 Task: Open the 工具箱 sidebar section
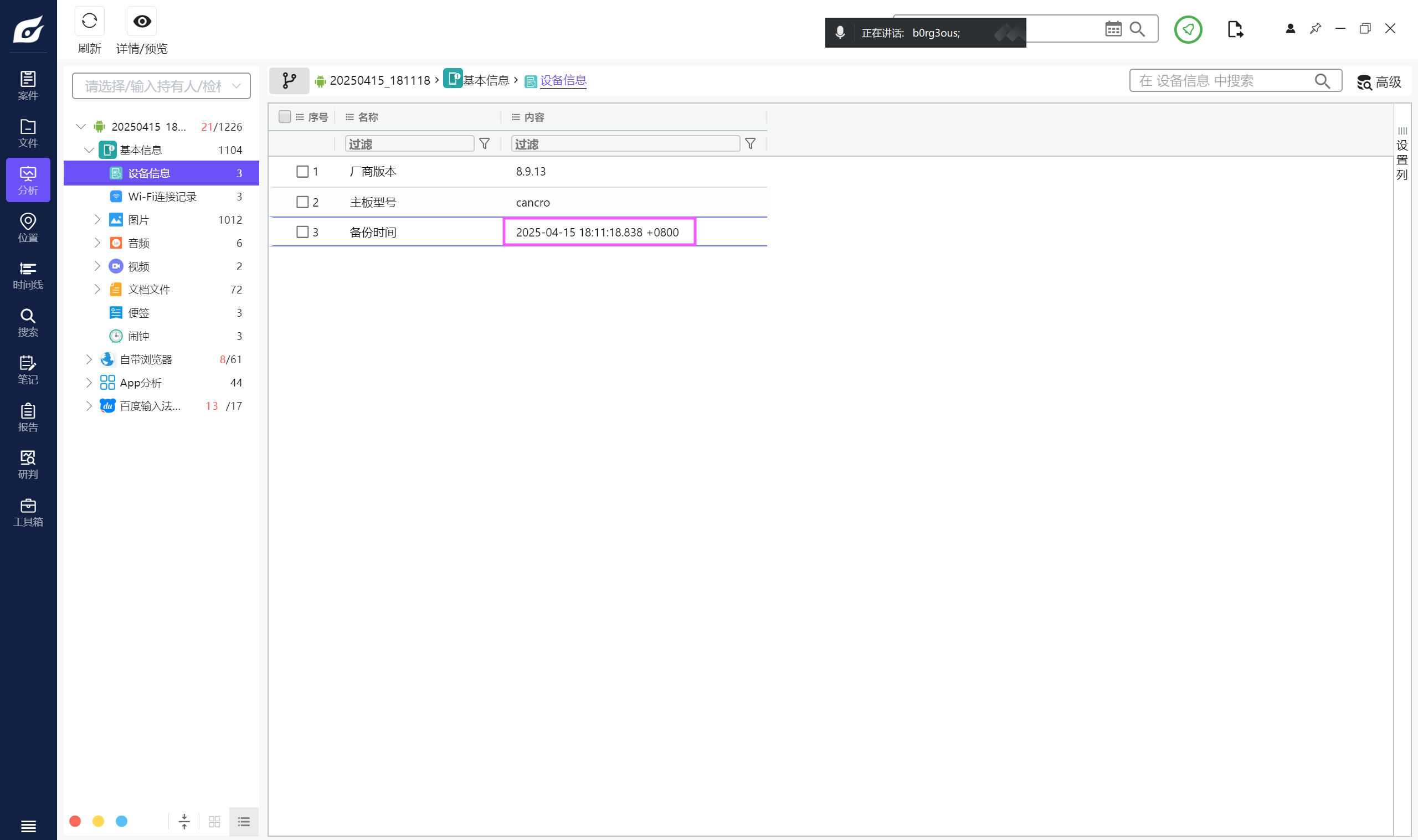pos(28,512)
